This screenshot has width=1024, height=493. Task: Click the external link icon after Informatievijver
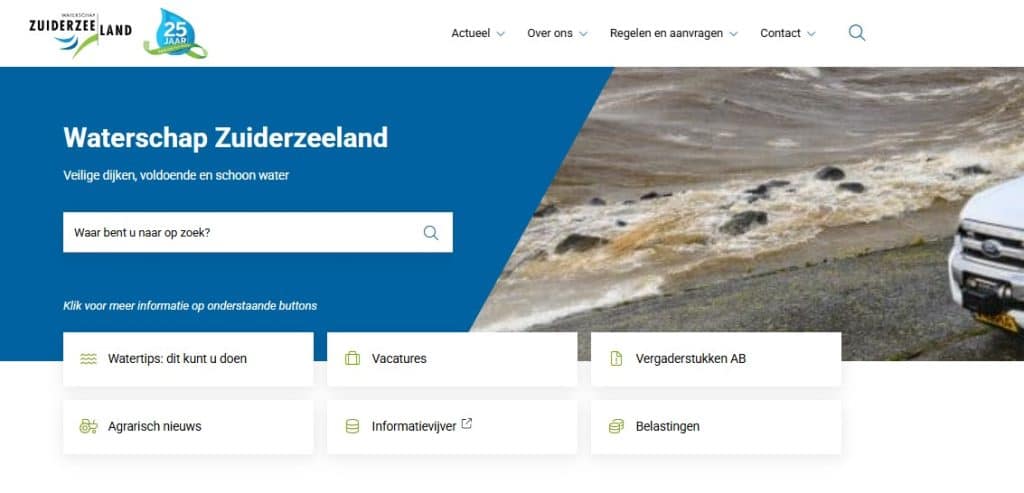pos(466,424)
